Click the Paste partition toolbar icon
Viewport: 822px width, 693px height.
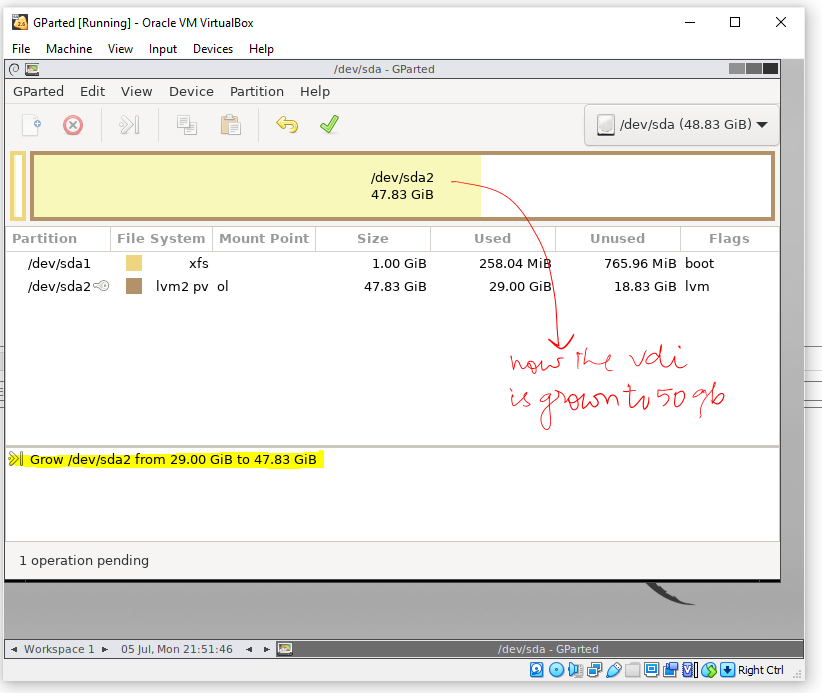[230, 125]
